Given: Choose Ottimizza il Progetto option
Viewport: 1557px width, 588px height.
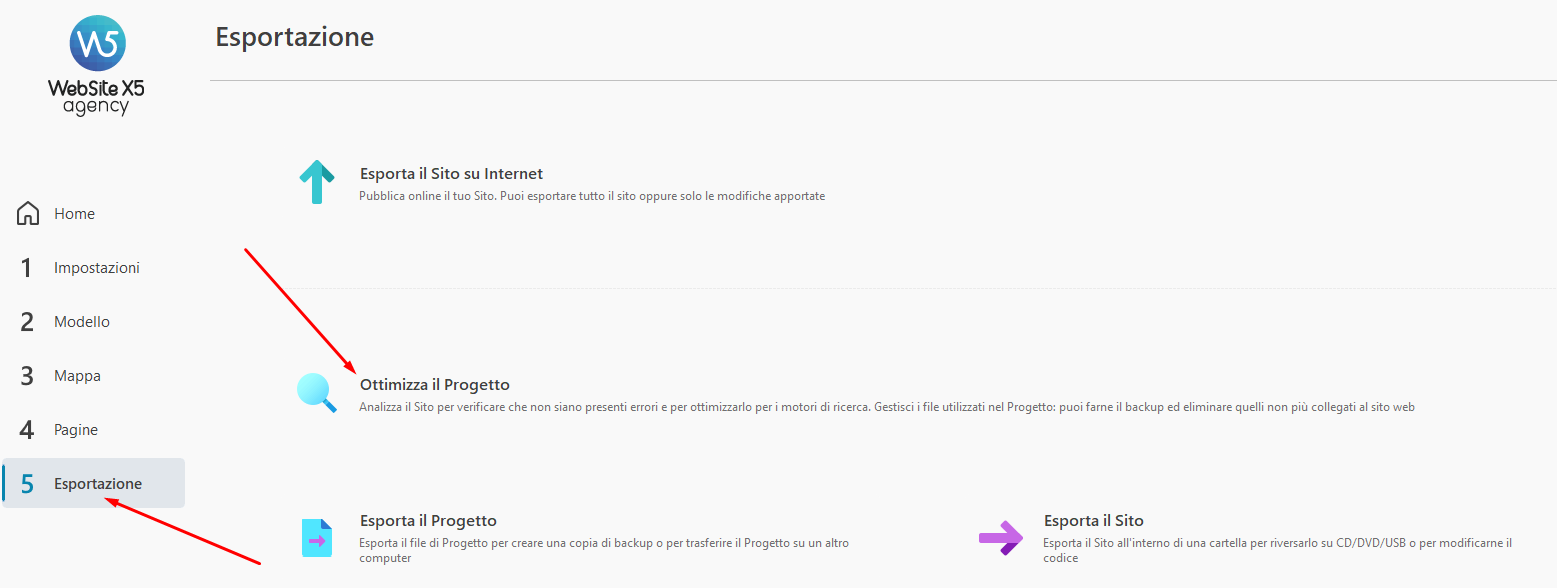Looking at the screenshot, I should (435, 385).
